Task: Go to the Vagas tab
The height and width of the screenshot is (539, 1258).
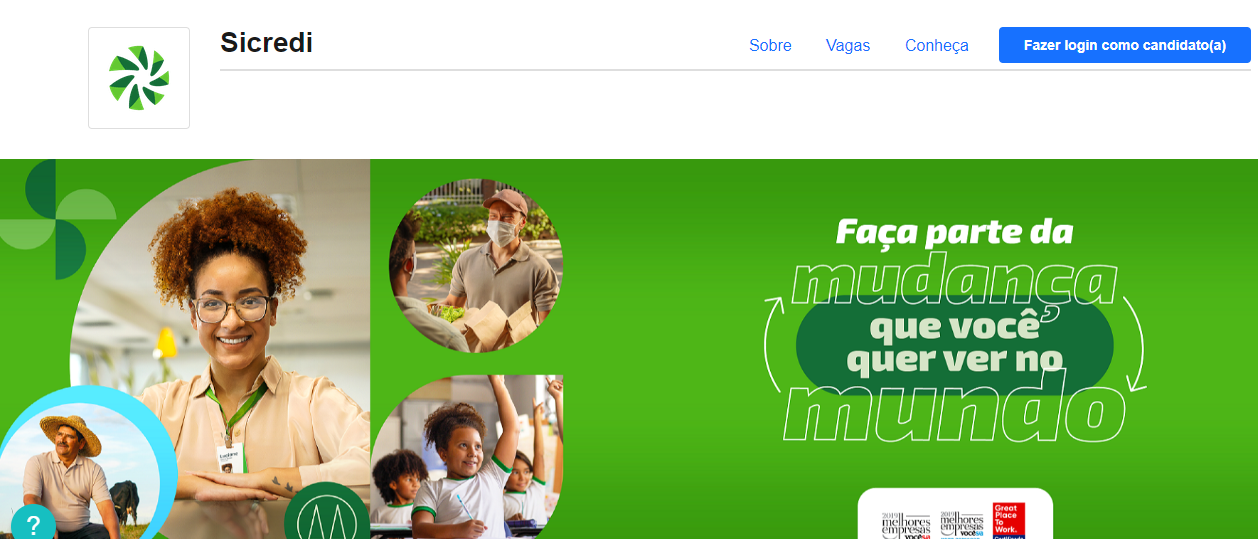Action: point(848,45)
